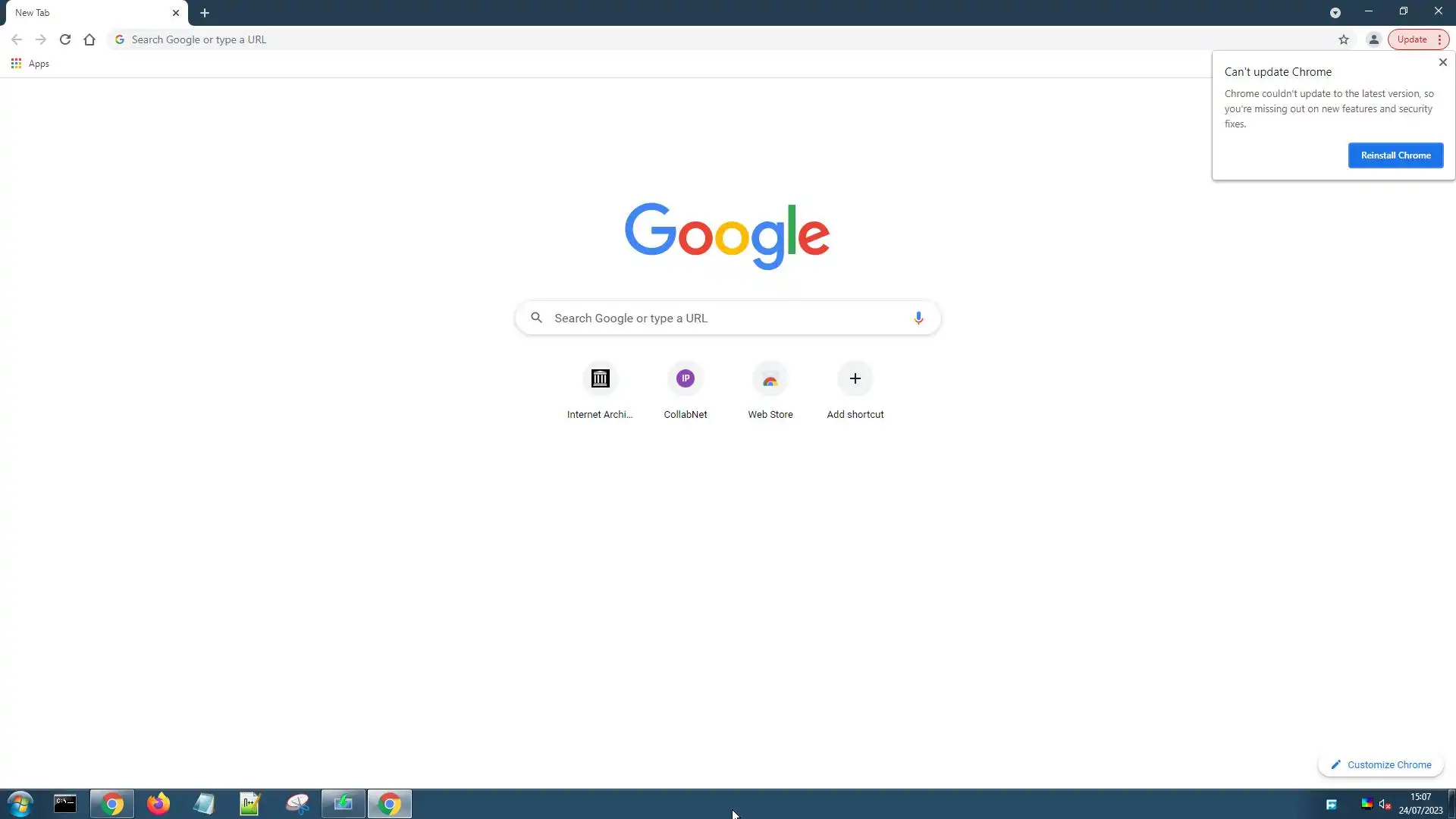Viewport: 1456px width, 819px height.
Task: Open the command prompt taskbar icon
Action: [x=65, y=804]
